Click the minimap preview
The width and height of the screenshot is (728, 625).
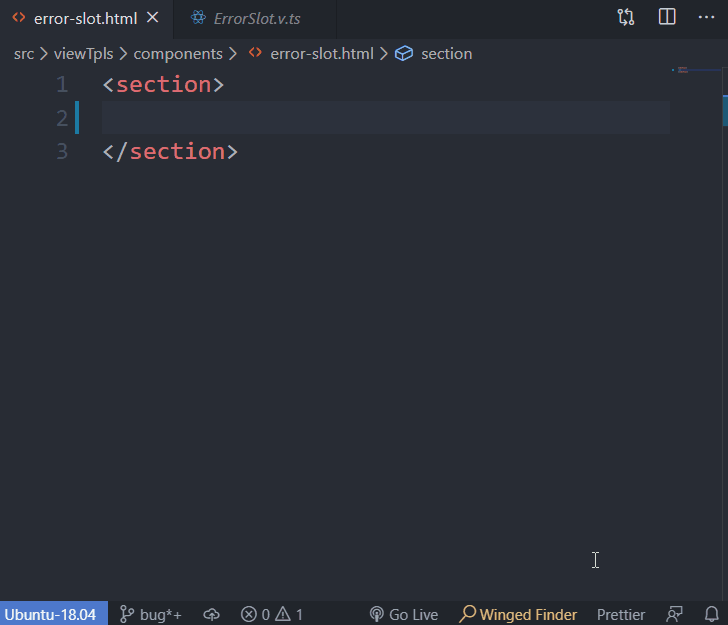[696, 70]
